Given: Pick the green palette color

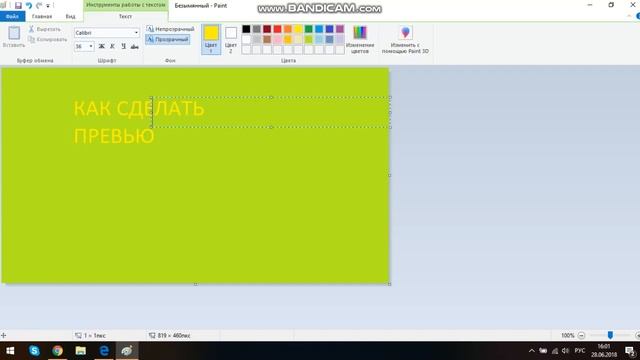Looking at the screenshot, I should 309,29.
